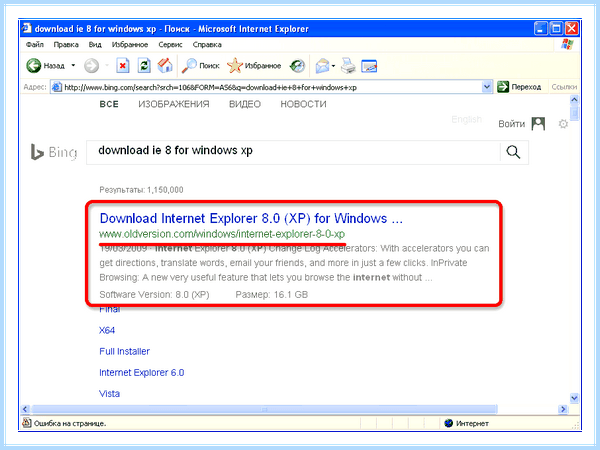The height and width of the screenshot is (450, 600).
Task: Click the Войти sign-in link
Action: [x=512, y=124]
